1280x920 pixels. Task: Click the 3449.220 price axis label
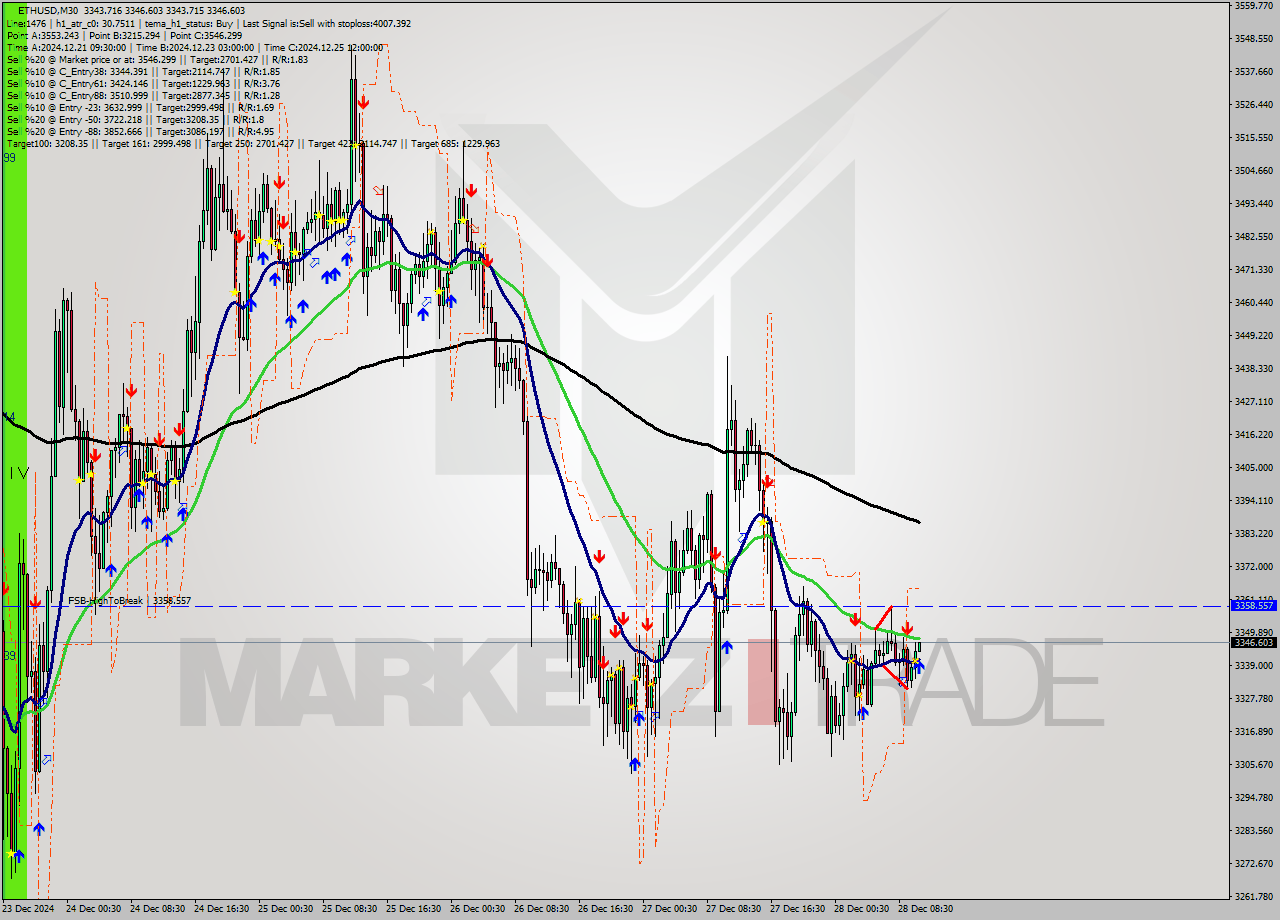[x=1253, y=335]
